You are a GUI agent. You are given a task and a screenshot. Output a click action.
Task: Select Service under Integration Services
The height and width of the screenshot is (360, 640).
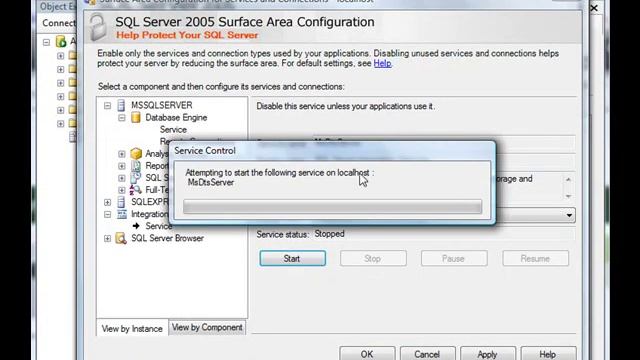click(158, 226)
